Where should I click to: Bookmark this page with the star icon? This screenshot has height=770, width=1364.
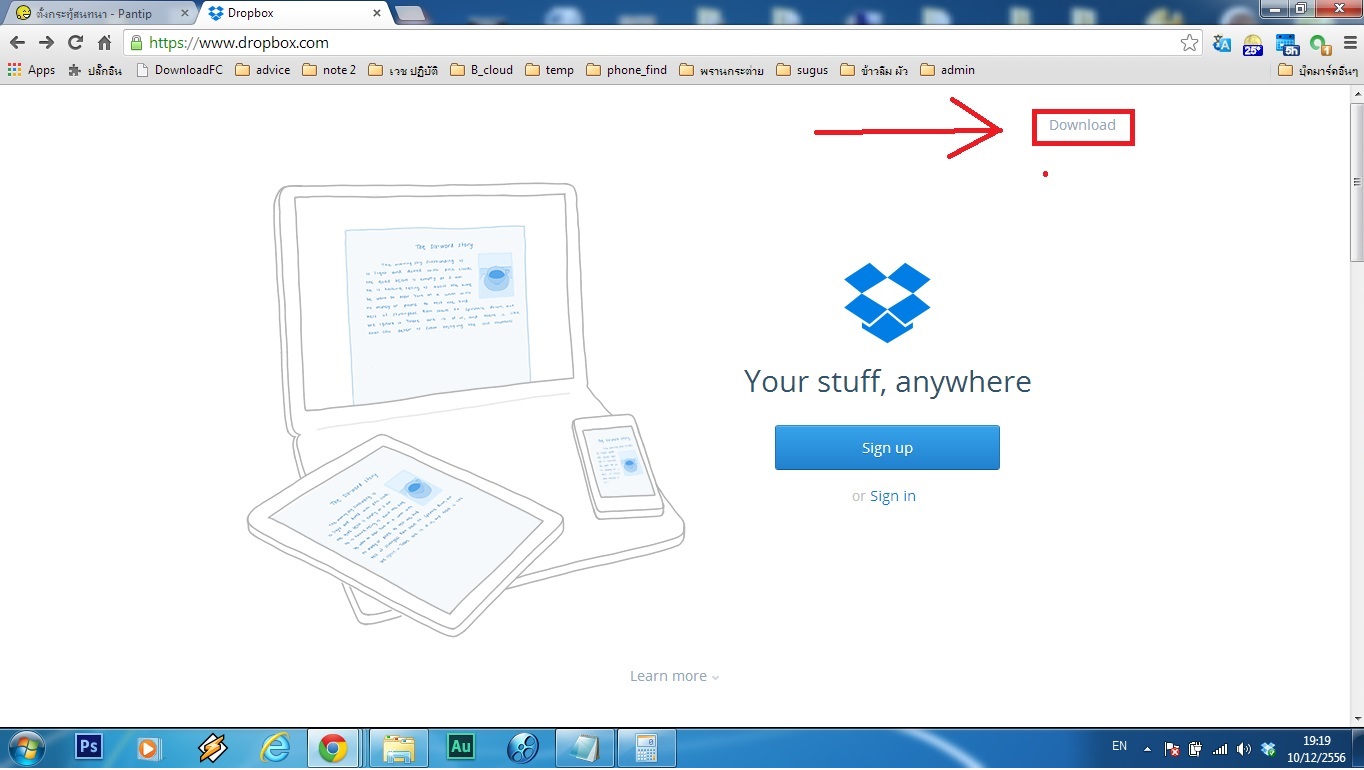click(x=1189, y=43)
